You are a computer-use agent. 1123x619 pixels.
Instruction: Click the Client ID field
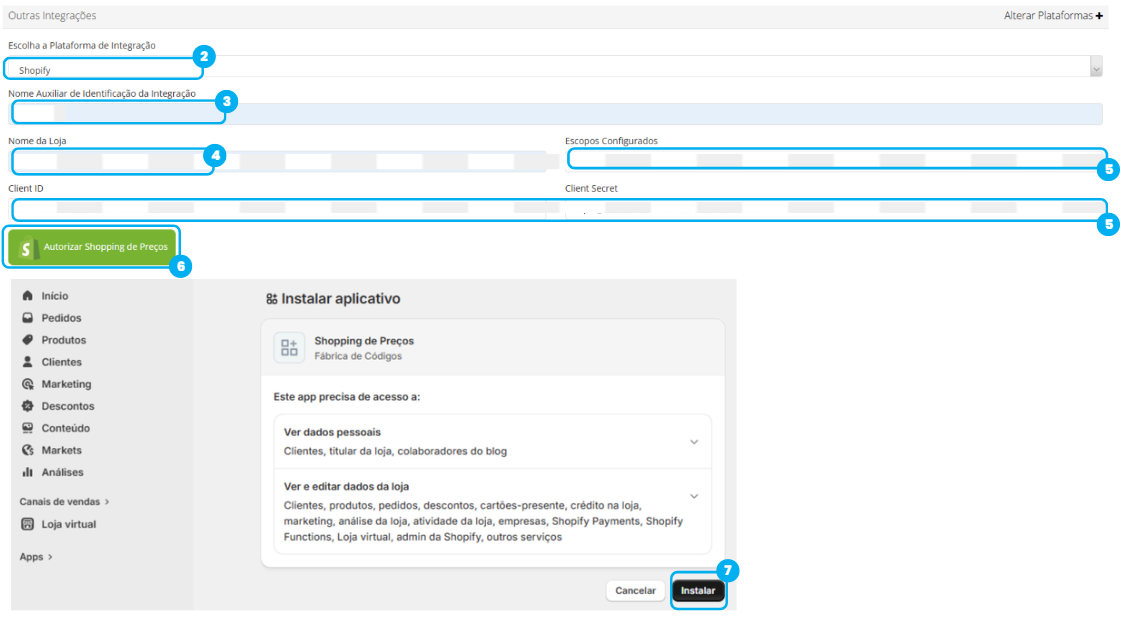coord(279,208)
